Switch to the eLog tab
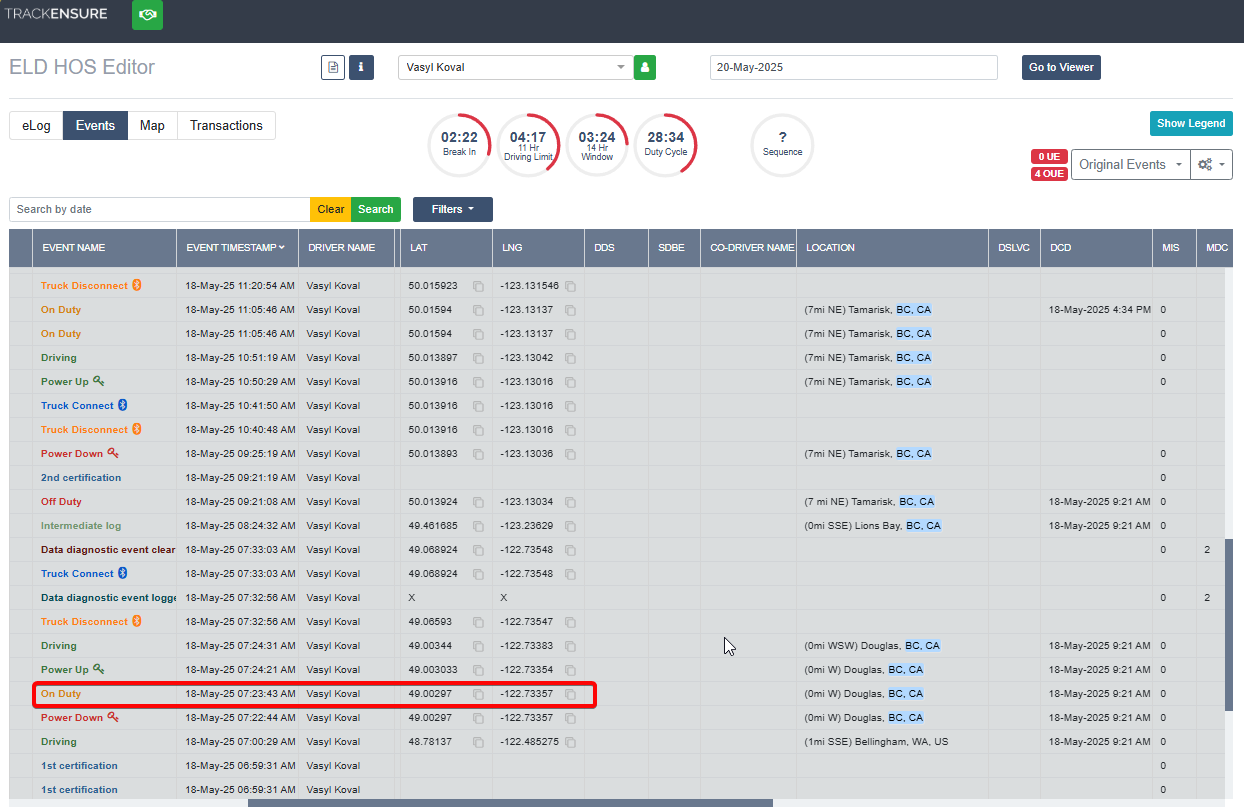This screenshot has width=1244, height=808. 36,125
